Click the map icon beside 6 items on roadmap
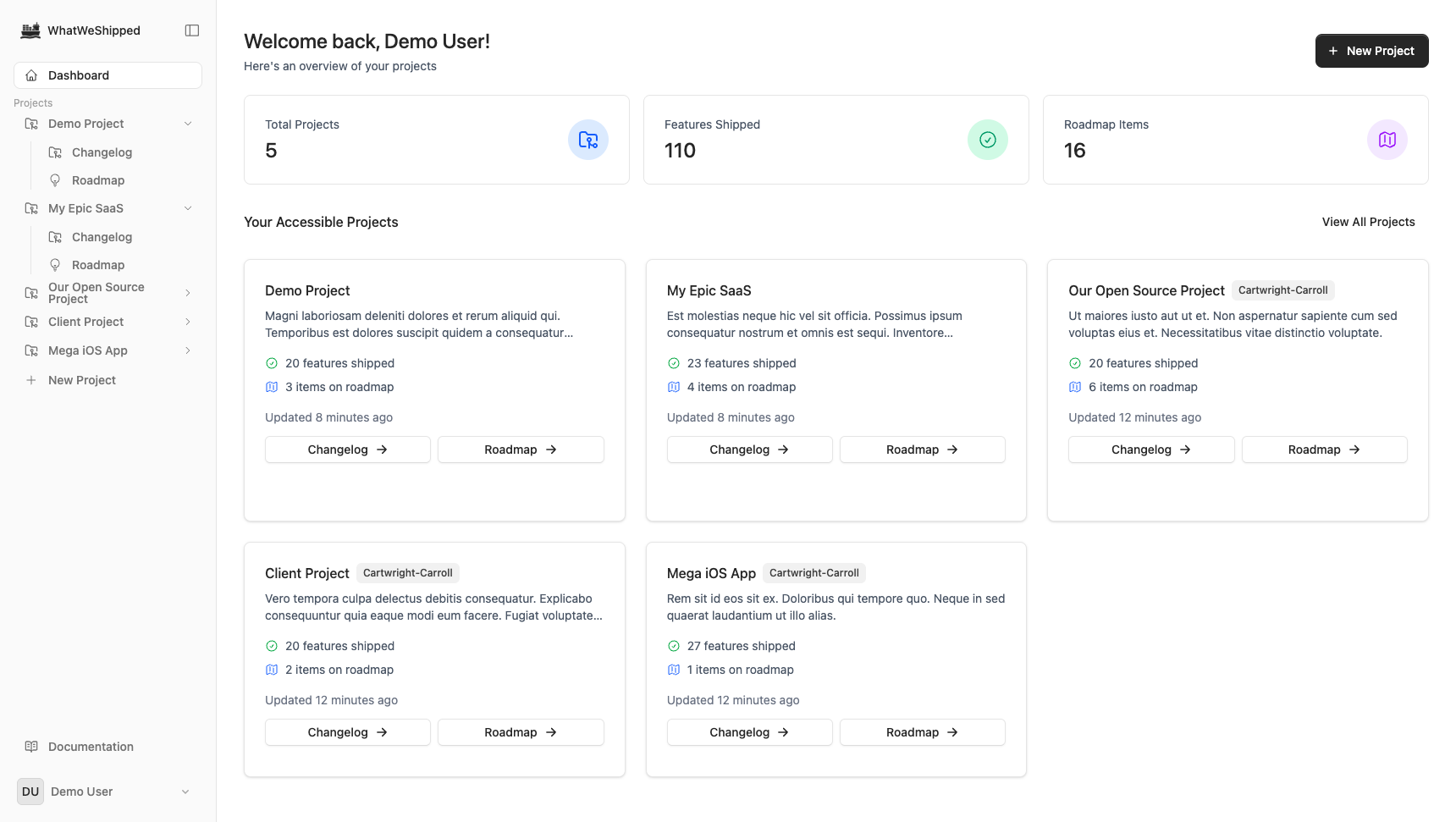 [1075, 387]
